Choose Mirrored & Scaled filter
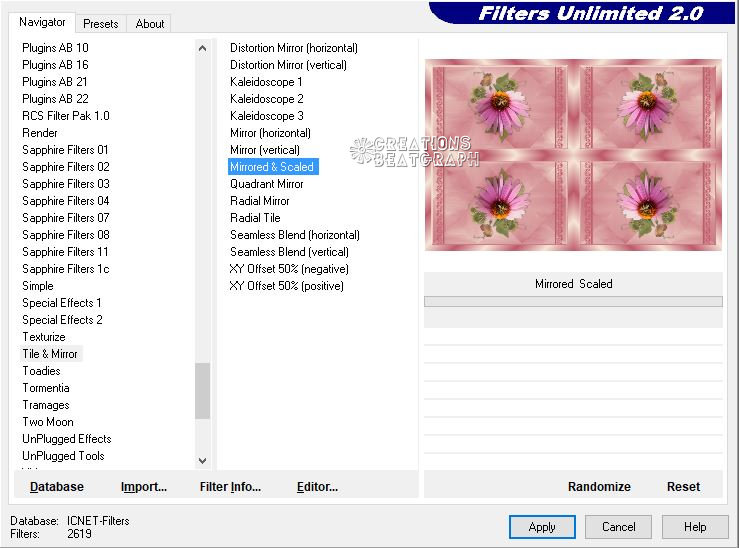Screen dimensions: 739x548 273,167
